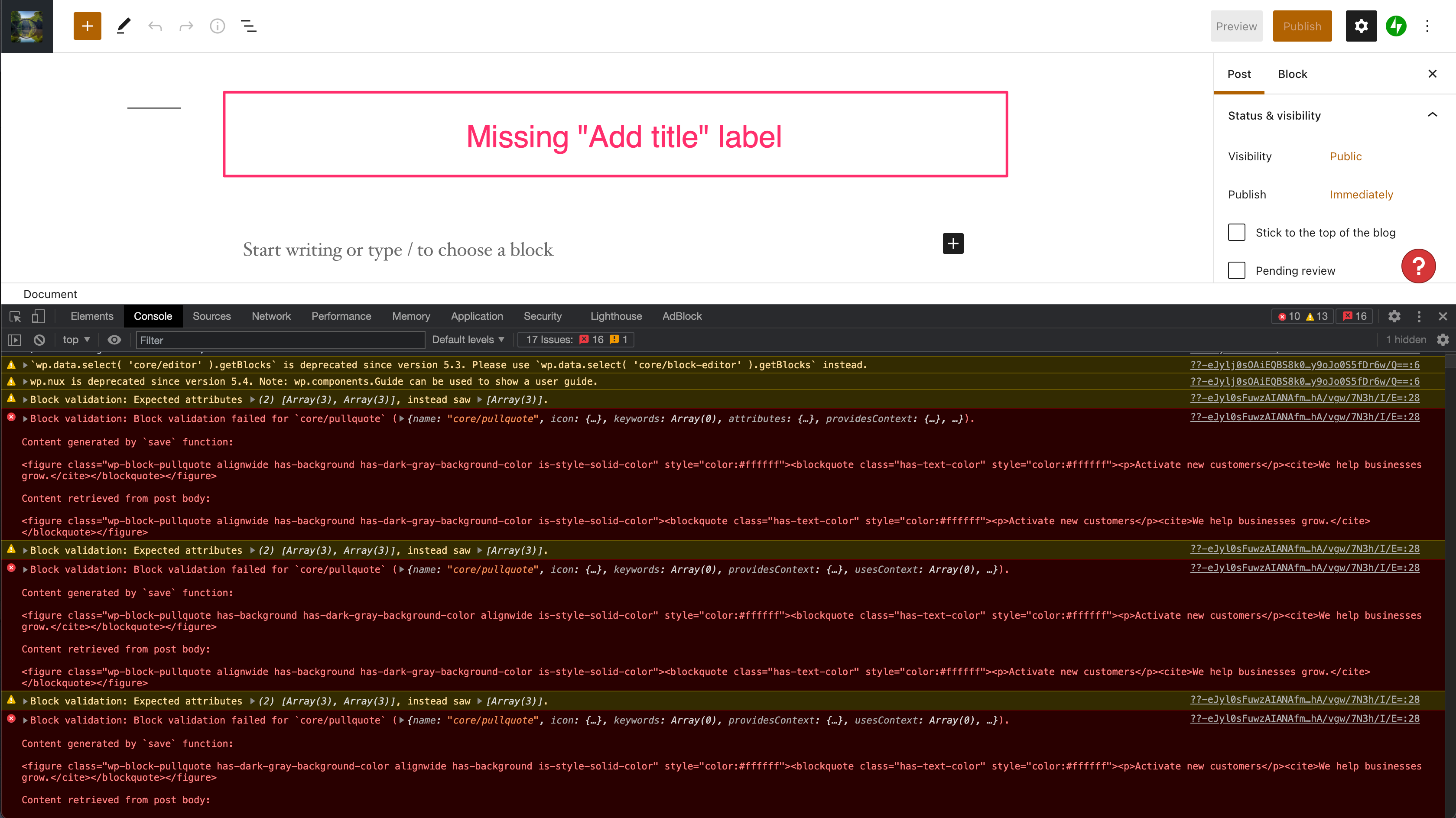Click the redo arrow icon

pyautogui.click(x=186, y=26)
